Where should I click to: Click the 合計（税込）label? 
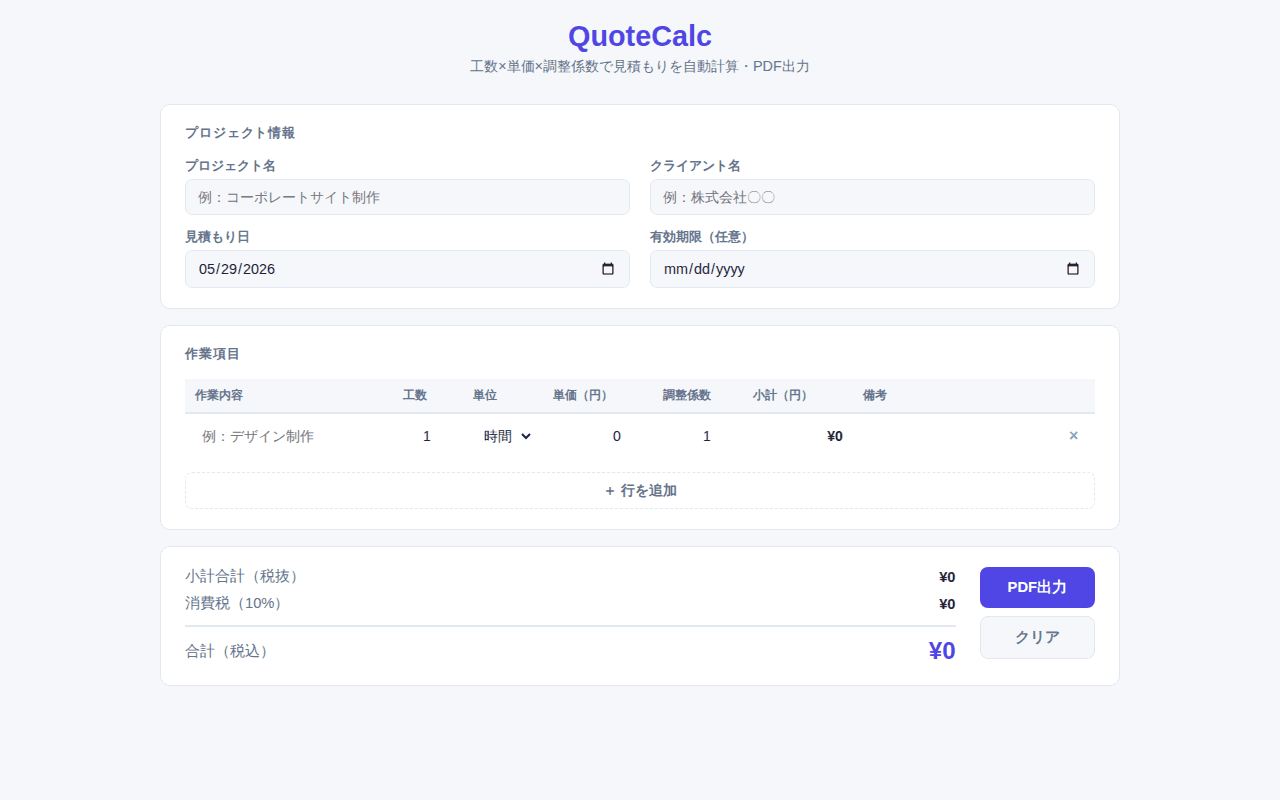(x=229, y=651)
